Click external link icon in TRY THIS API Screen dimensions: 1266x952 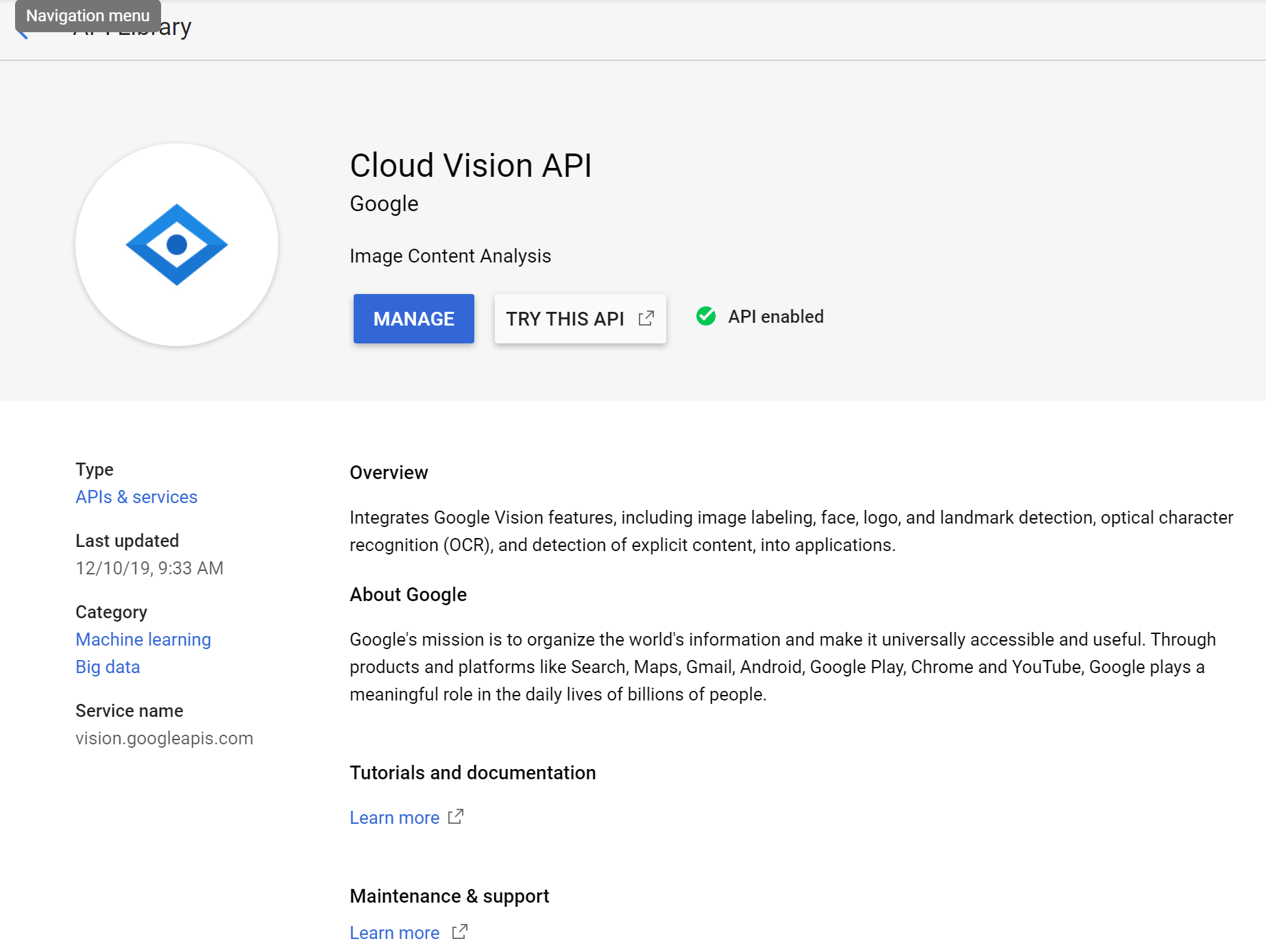pos(646,318)
